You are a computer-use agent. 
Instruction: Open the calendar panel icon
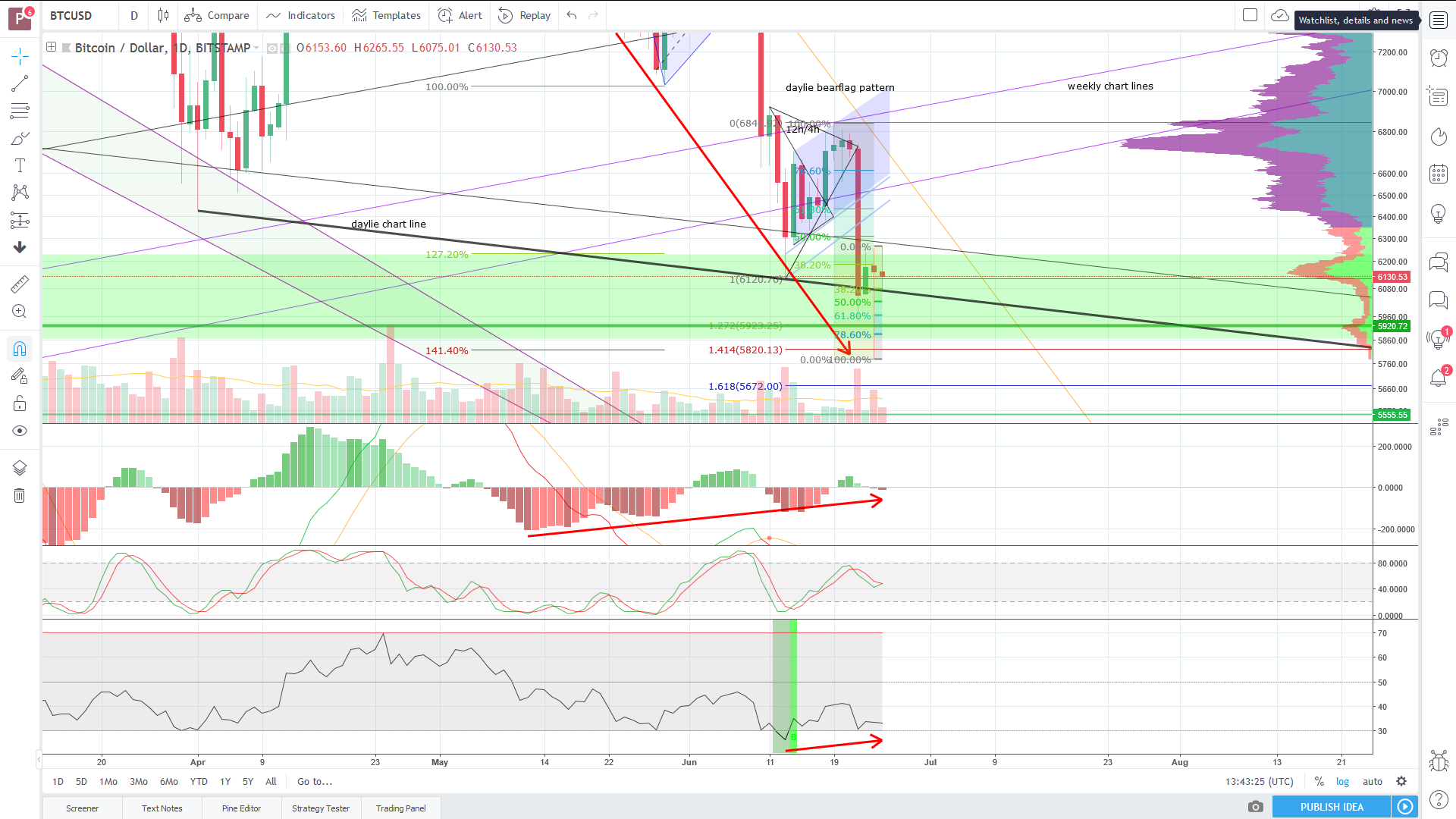(1438, 174)
